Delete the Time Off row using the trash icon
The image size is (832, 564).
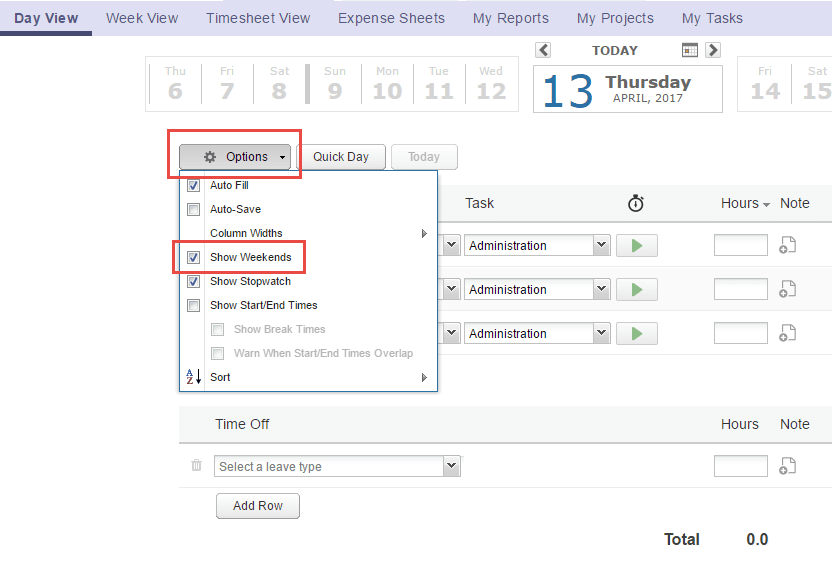196,466
